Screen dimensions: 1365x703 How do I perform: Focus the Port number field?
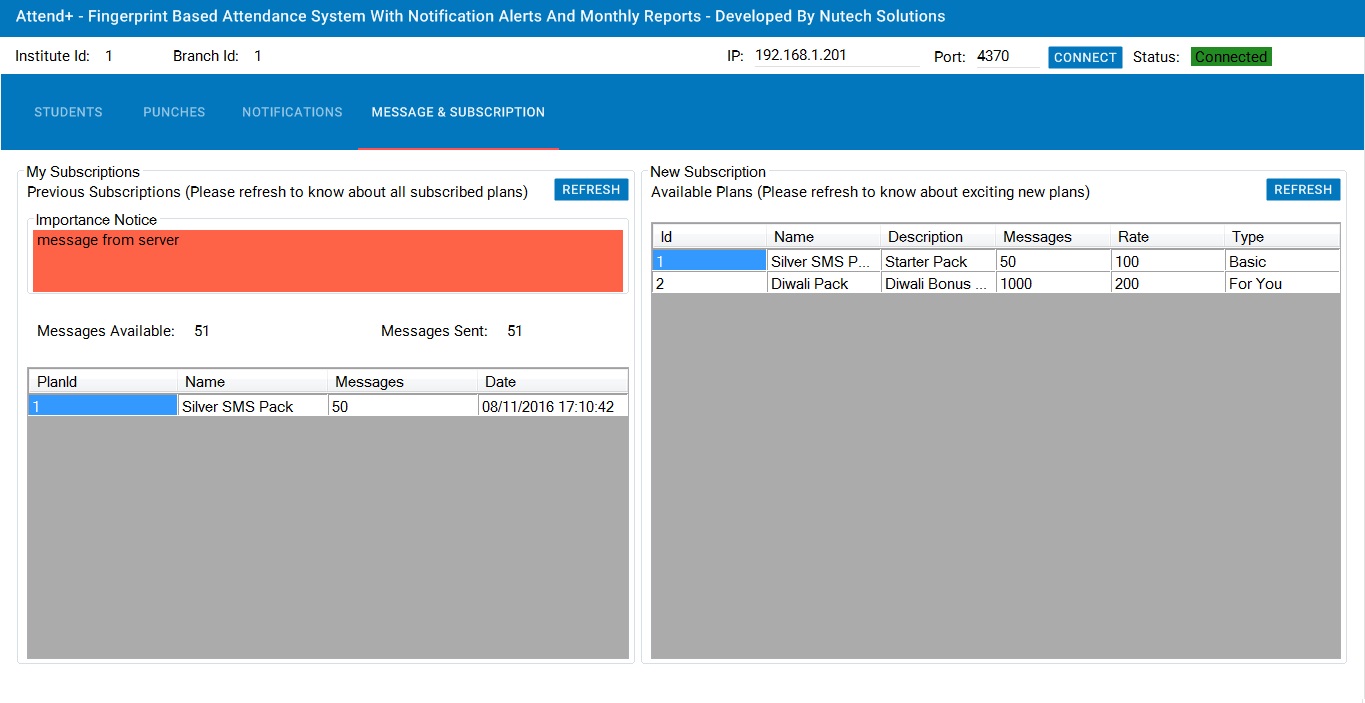[1007, 56]
